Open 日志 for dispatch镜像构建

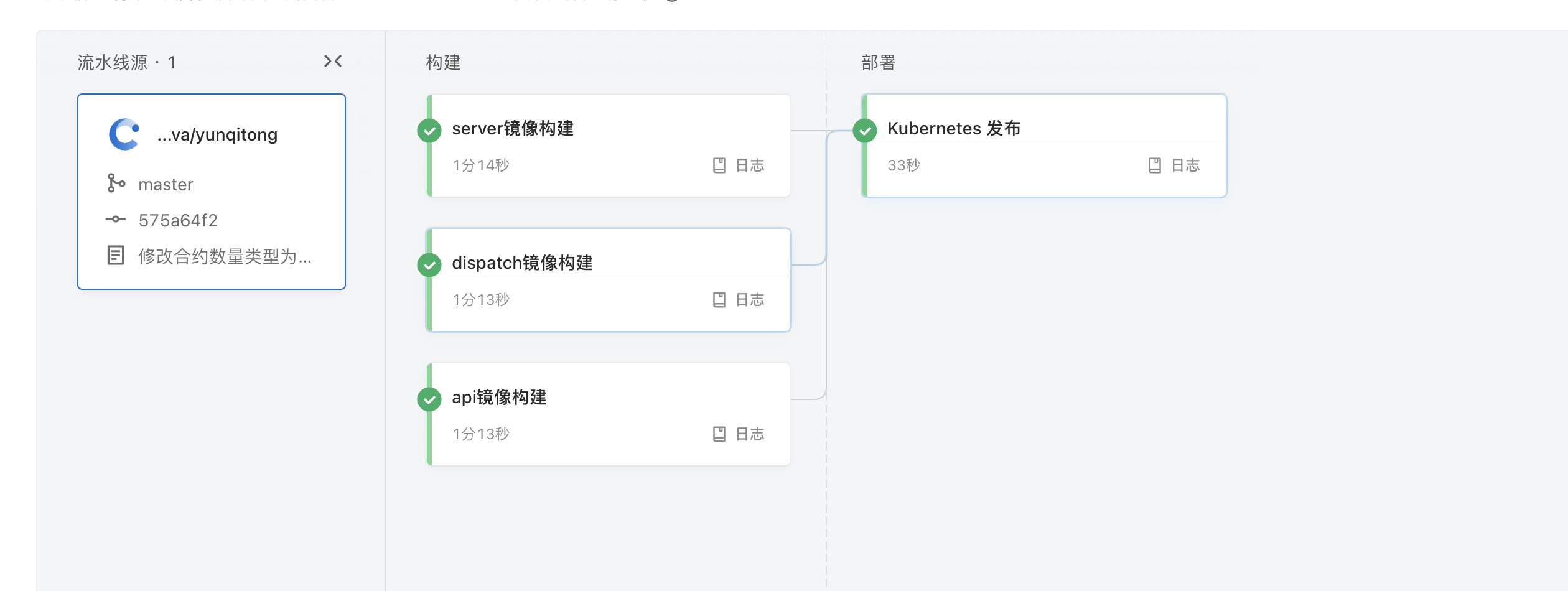pyautogui.click(x=739, y=300)
